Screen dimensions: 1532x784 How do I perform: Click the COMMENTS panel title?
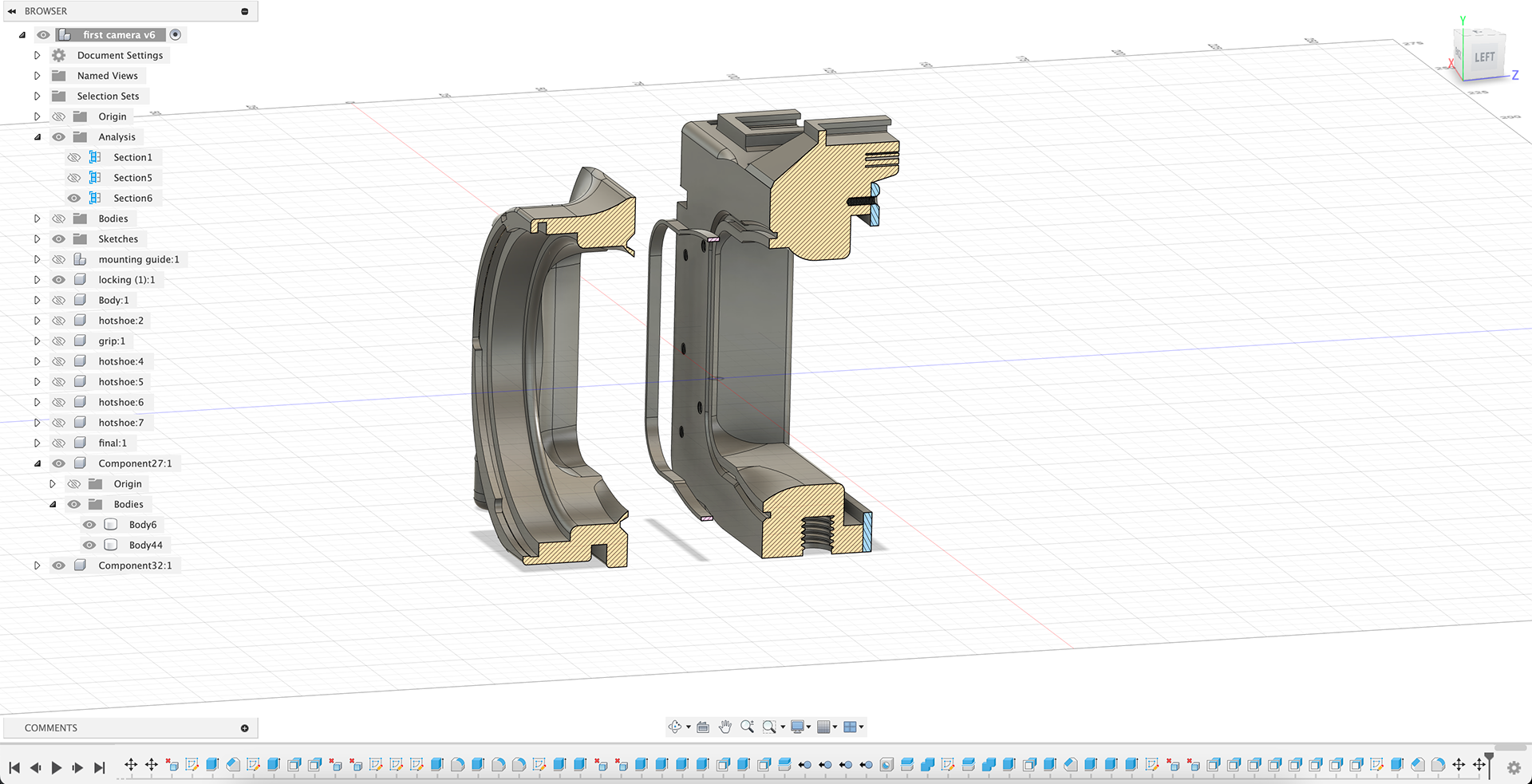point(51,728)
